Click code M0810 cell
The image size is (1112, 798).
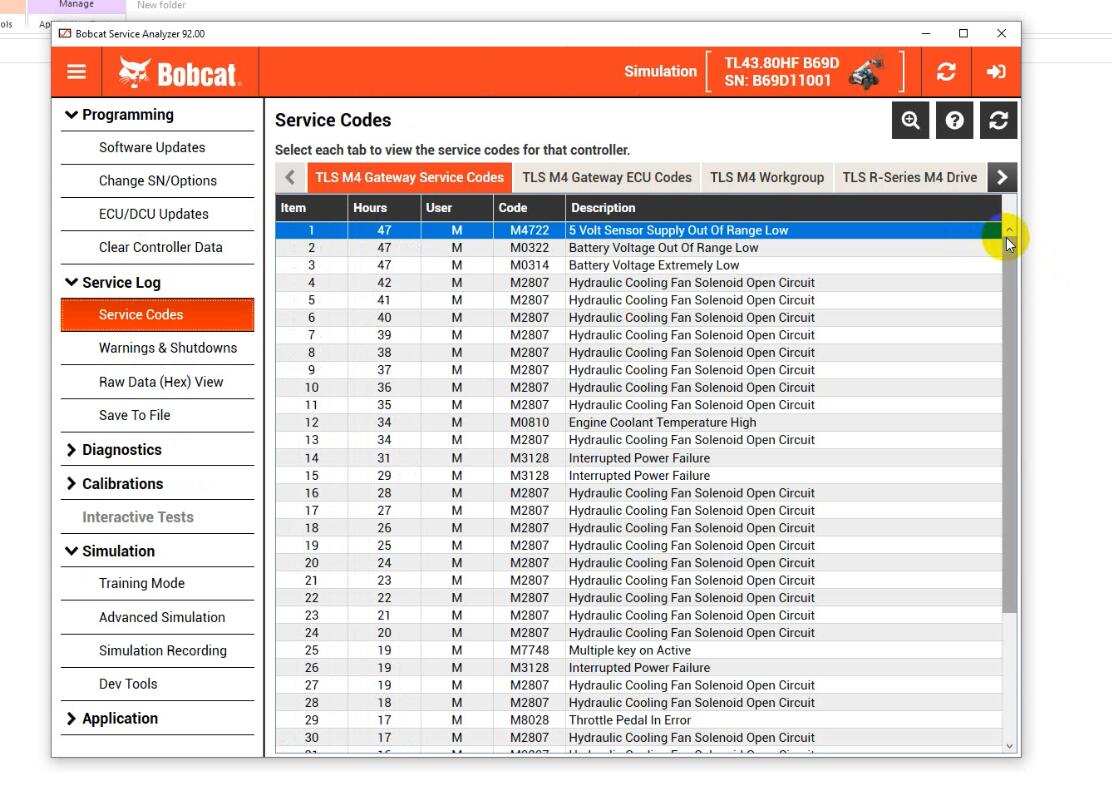[529, 423]
